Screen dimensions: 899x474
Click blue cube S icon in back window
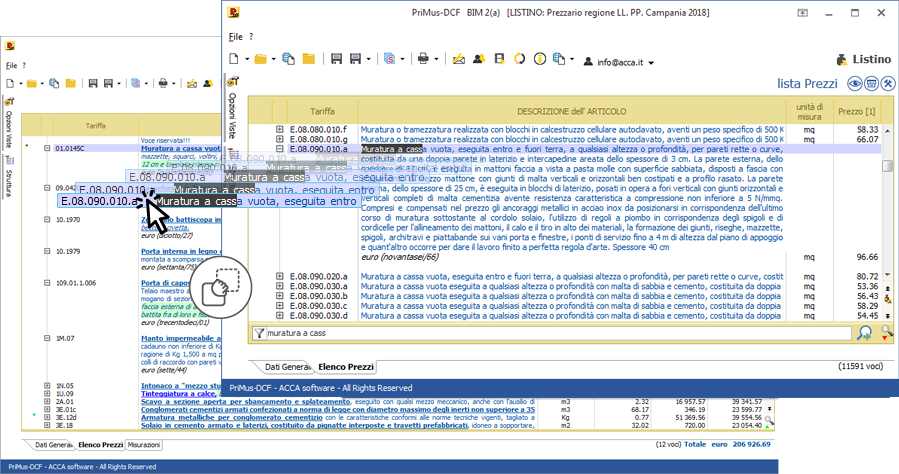pos(136,84)
